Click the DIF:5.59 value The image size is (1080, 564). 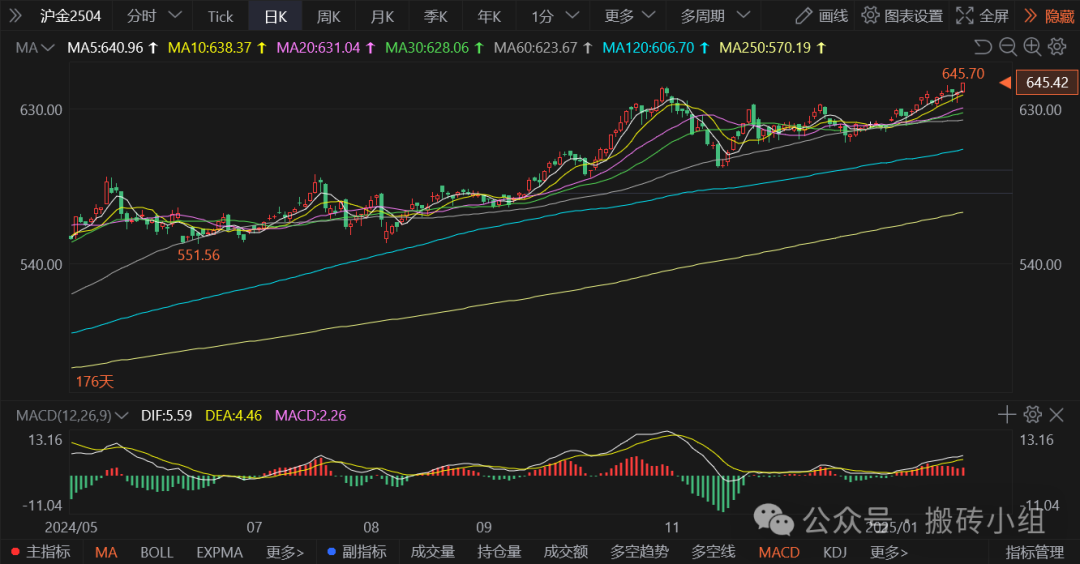(166, 416)
